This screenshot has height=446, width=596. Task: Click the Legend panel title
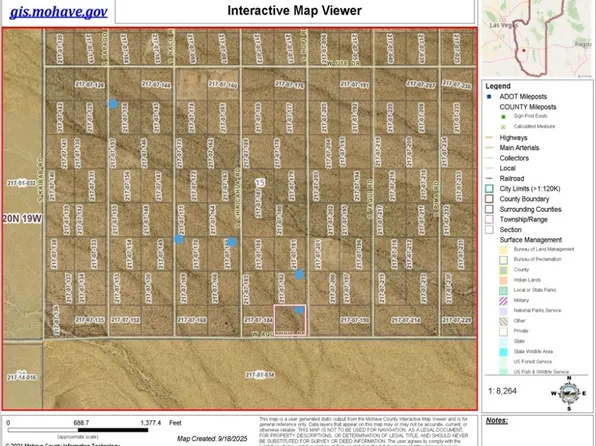[x=498, y=86]
